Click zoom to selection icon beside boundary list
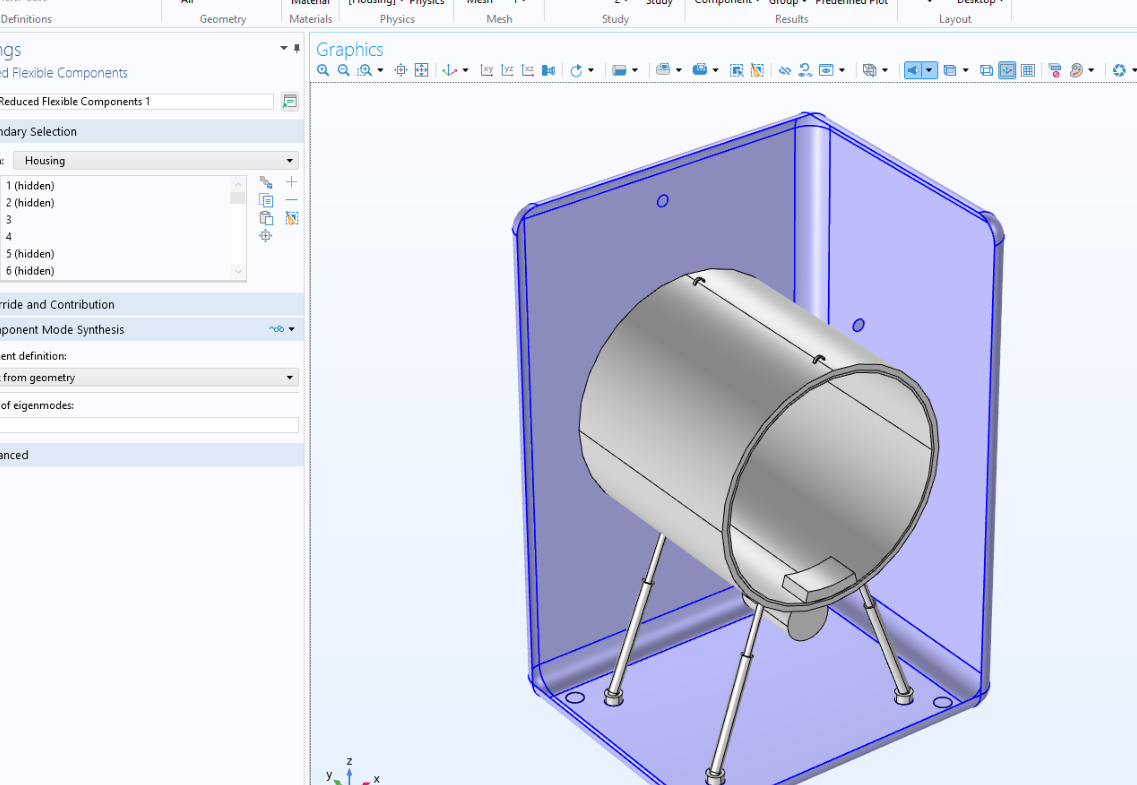This screenshot has height=785, width=1137. point(266,236)
